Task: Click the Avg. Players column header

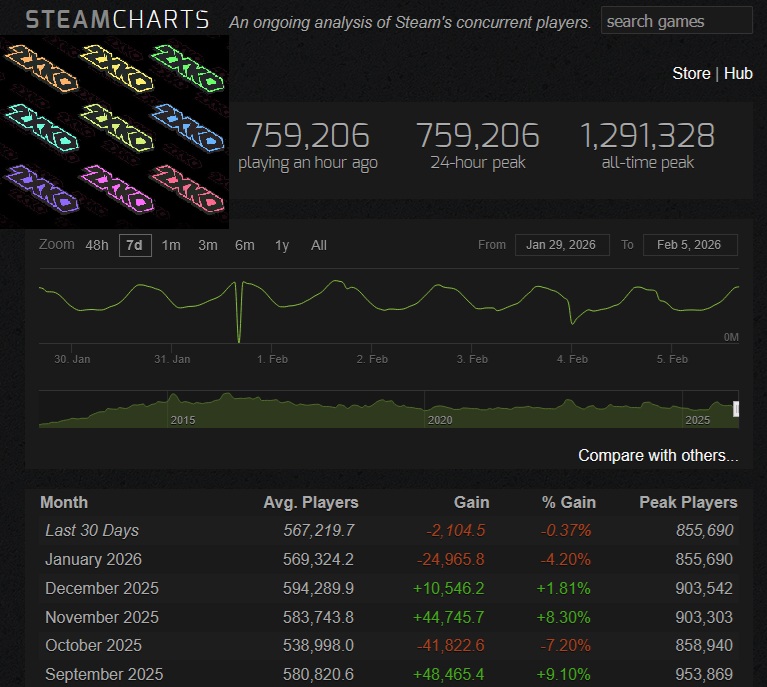Action: [311, 503]
